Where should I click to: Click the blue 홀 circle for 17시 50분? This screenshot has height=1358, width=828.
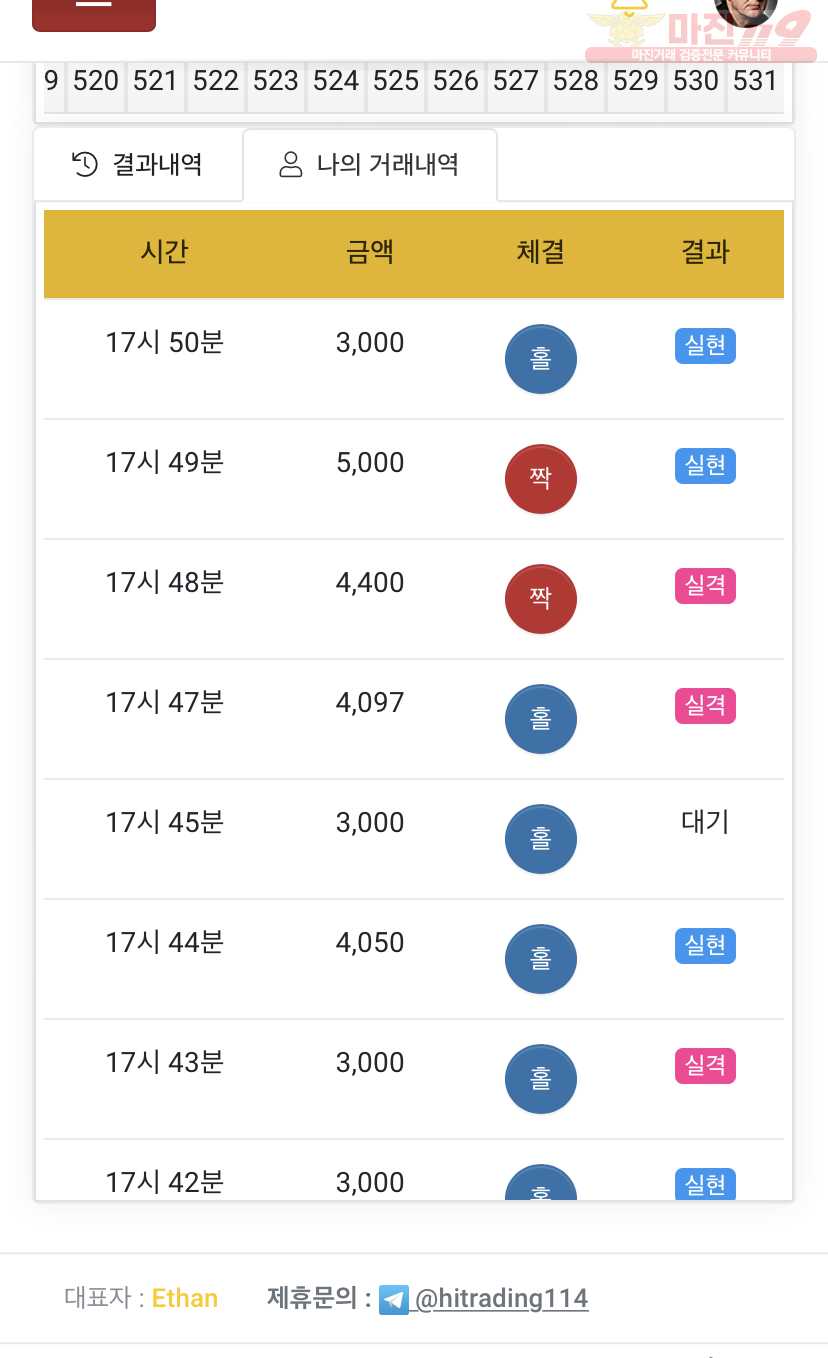tap(541, 359)
